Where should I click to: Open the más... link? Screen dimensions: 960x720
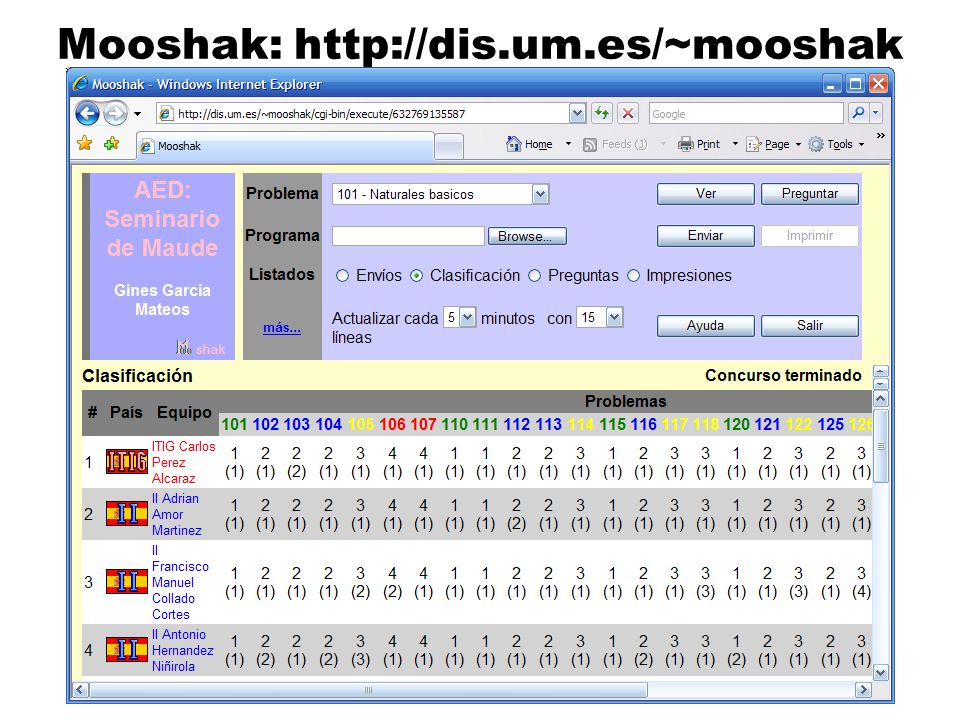[x=282, y=328]
